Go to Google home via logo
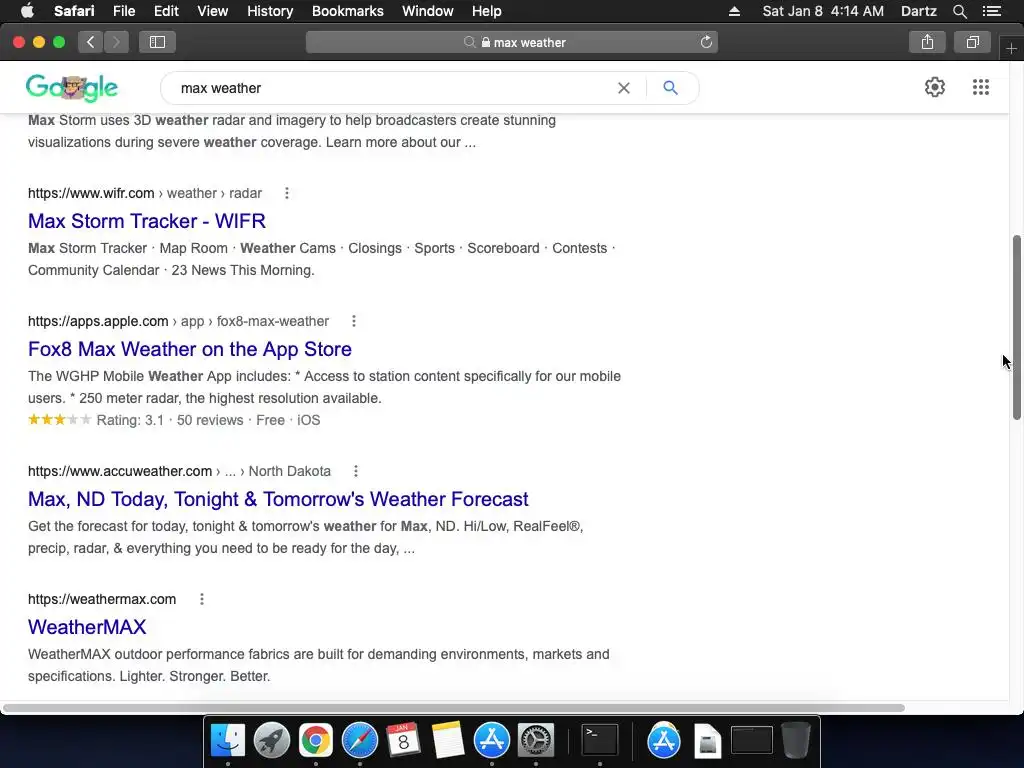1024x768 pixels. point(72,88)
